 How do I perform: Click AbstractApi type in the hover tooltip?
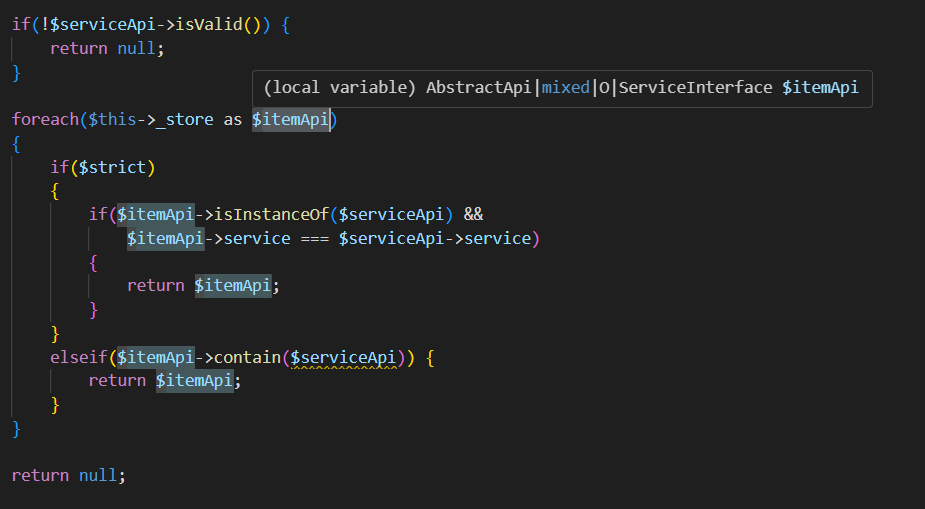point(478,88)
